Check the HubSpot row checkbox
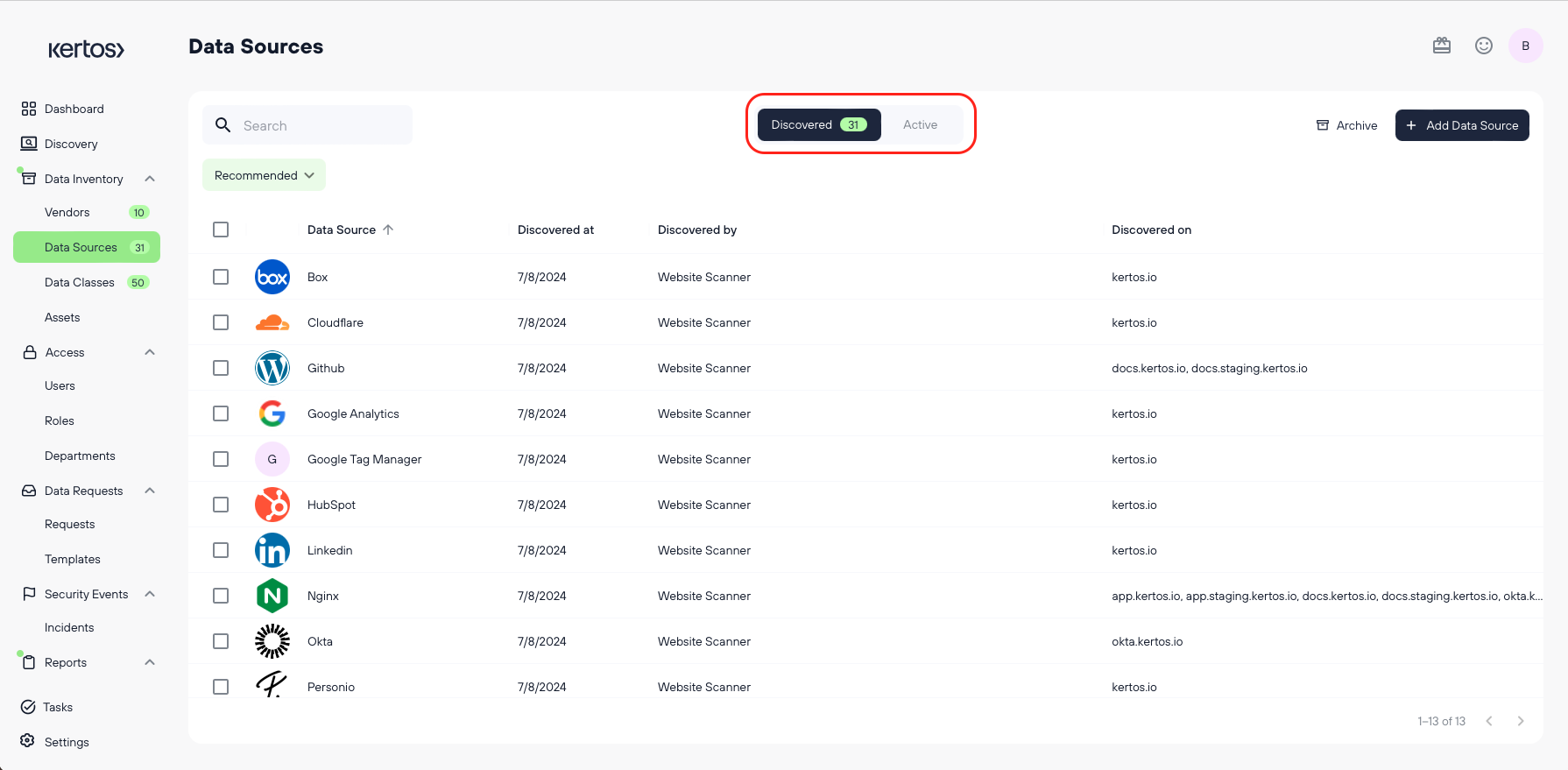Viewport: 1568px width, 770px height. [x=221, y=505]
